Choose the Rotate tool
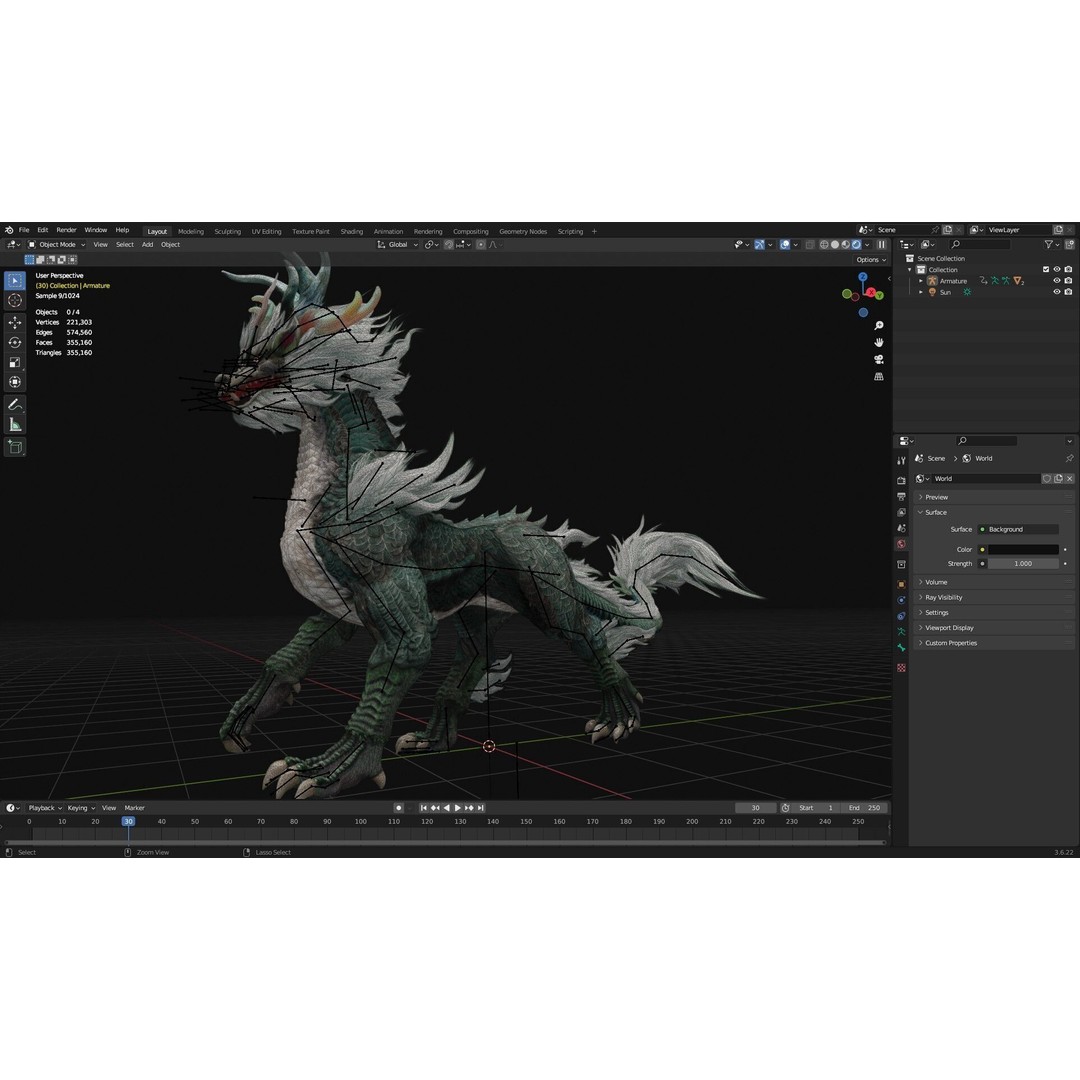Image resolution: width=1080 pixels, height=1080 pixels. click(15, 342)
